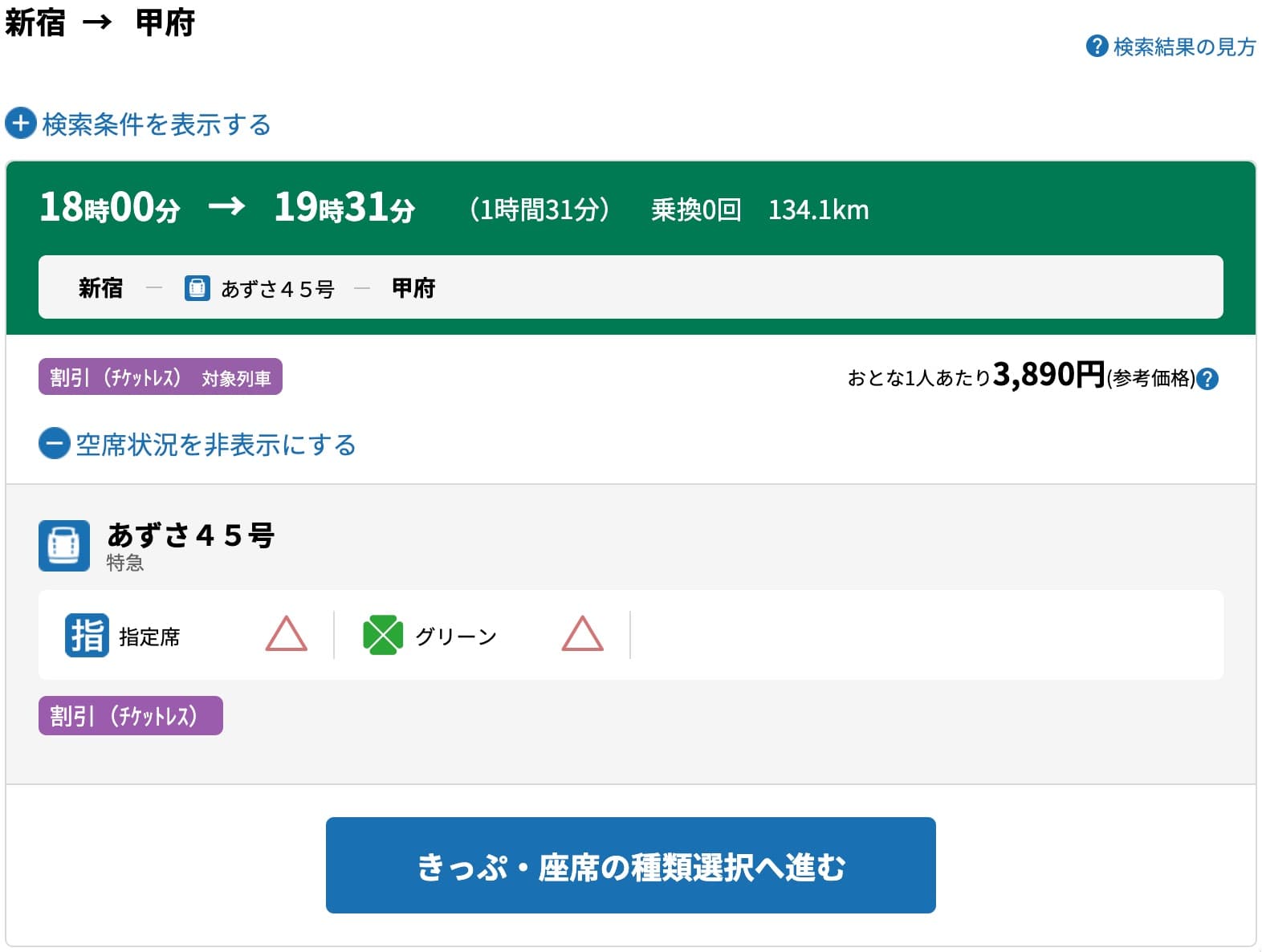Click the small train icon beside あずさ４５号 route
This screenshot has height=952, width=1262.
tap(197, 288)
